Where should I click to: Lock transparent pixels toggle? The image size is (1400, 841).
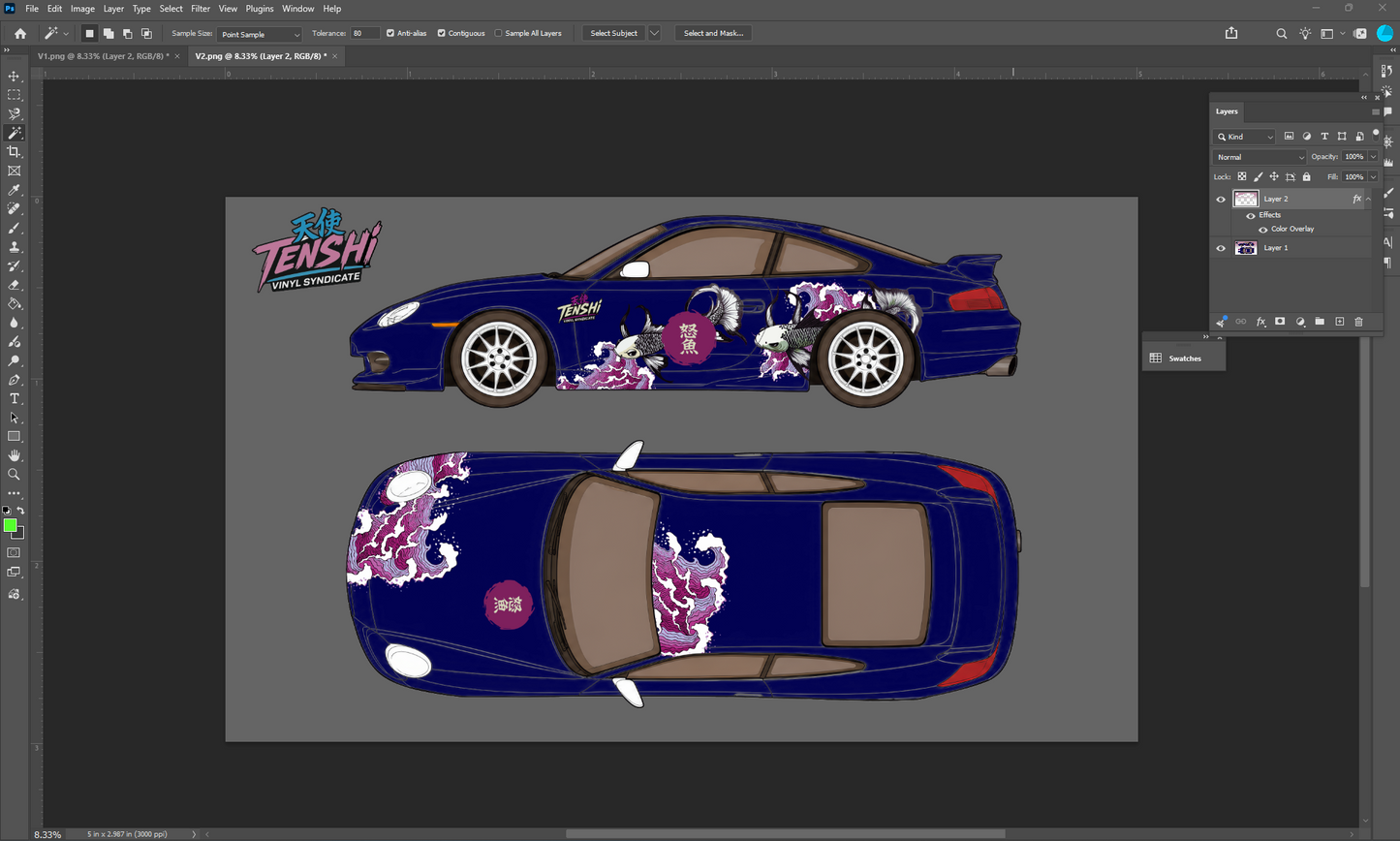(x=1242, y=177)
